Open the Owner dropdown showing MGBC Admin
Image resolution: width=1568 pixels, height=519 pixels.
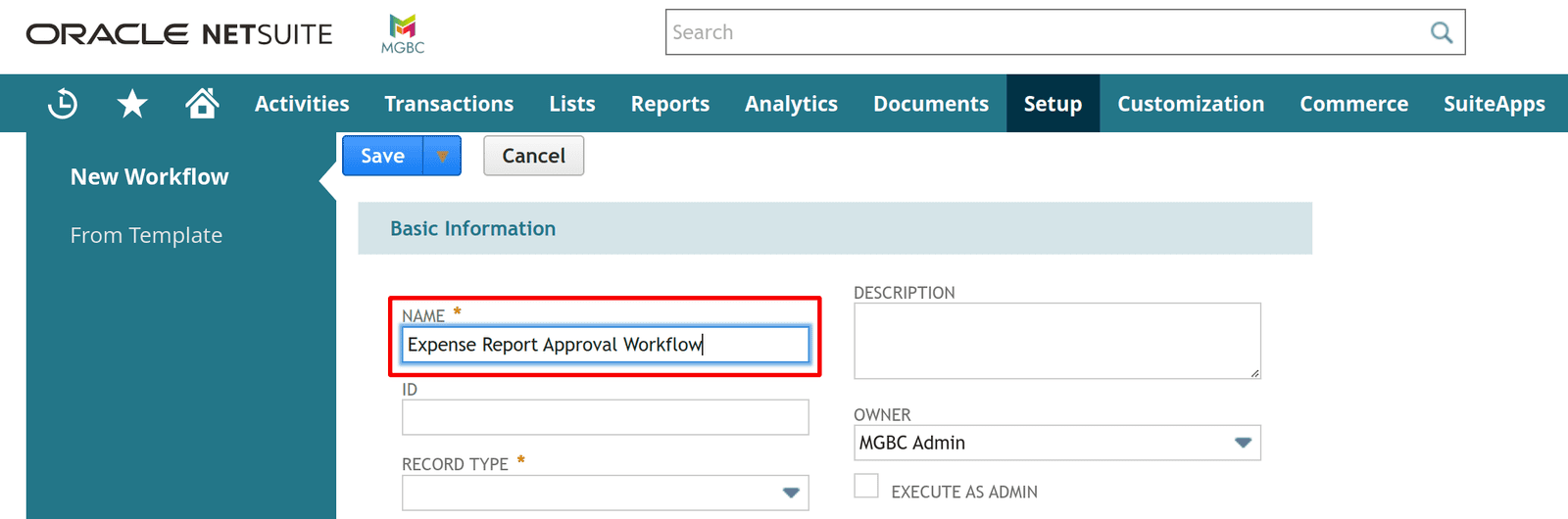1057,443
